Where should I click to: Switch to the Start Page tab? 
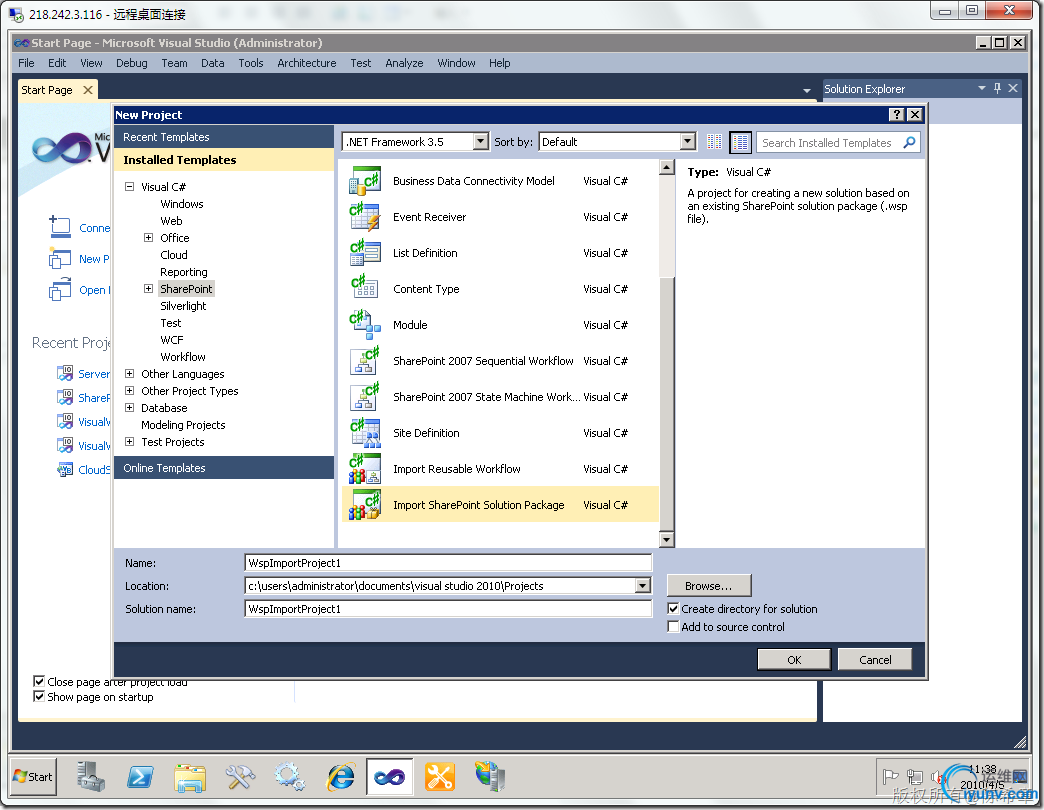coord(47,90)
